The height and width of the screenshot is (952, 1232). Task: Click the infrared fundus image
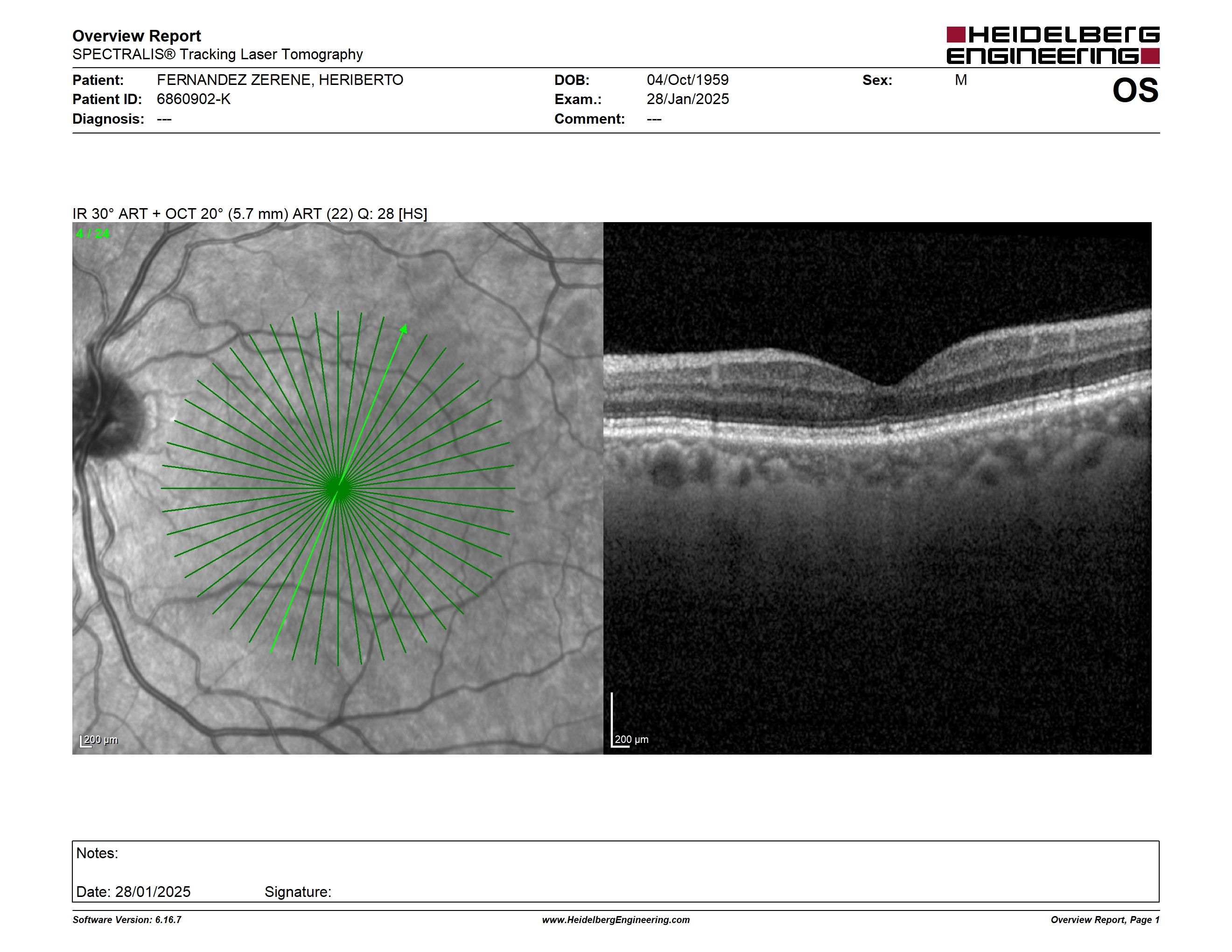pos(337,488)
